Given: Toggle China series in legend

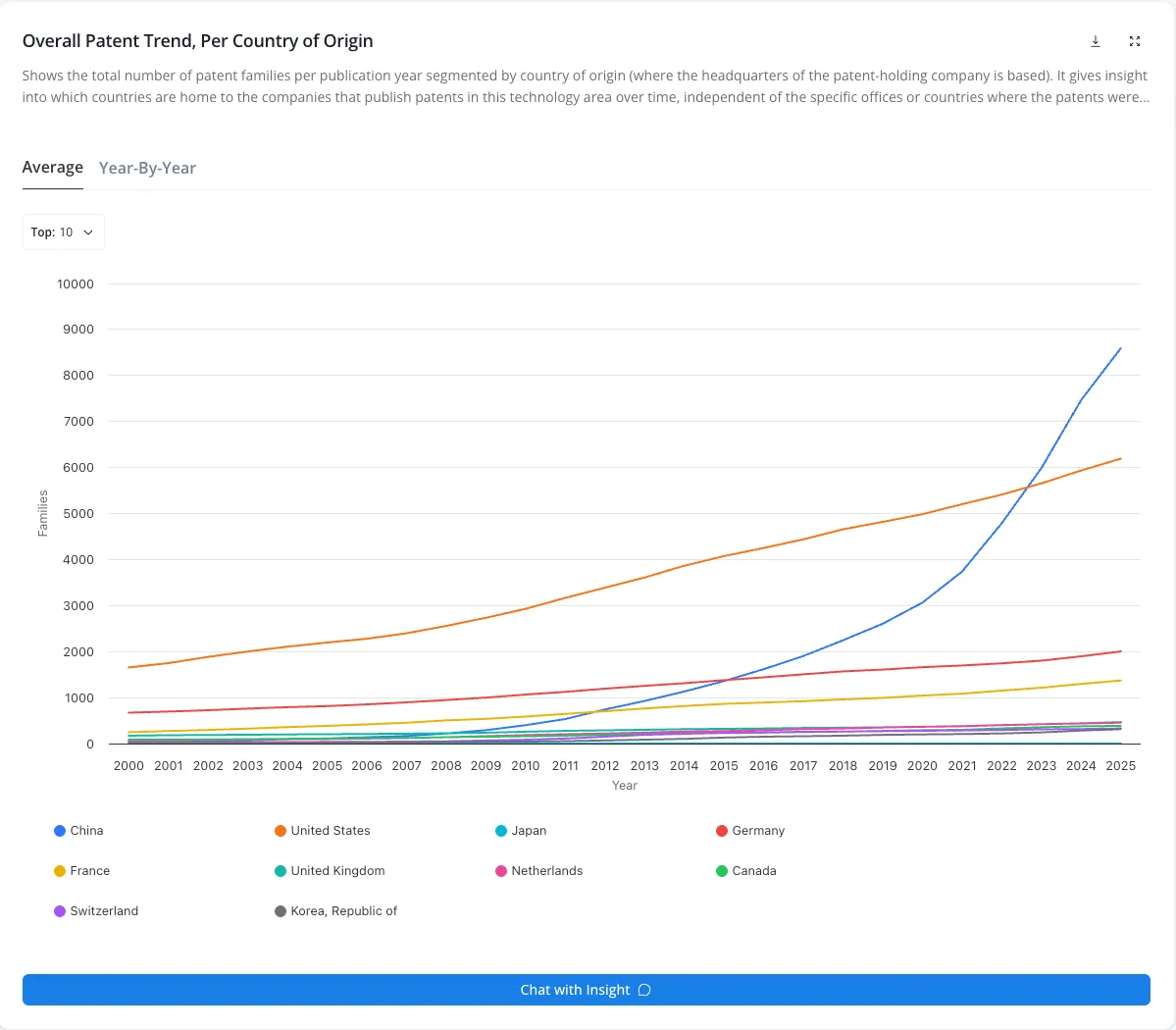Looking at the screenshot, I should click(78, 831).
